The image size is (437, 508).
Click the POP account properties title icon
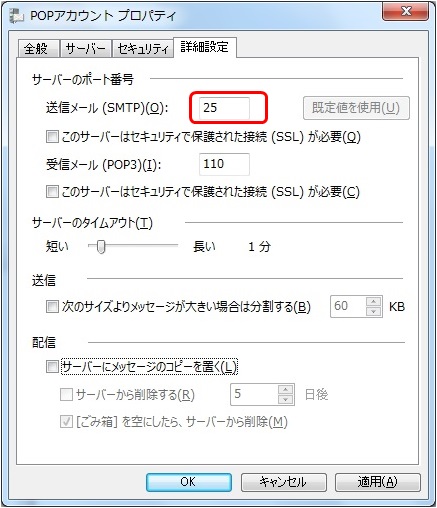[x=16, y=16]
